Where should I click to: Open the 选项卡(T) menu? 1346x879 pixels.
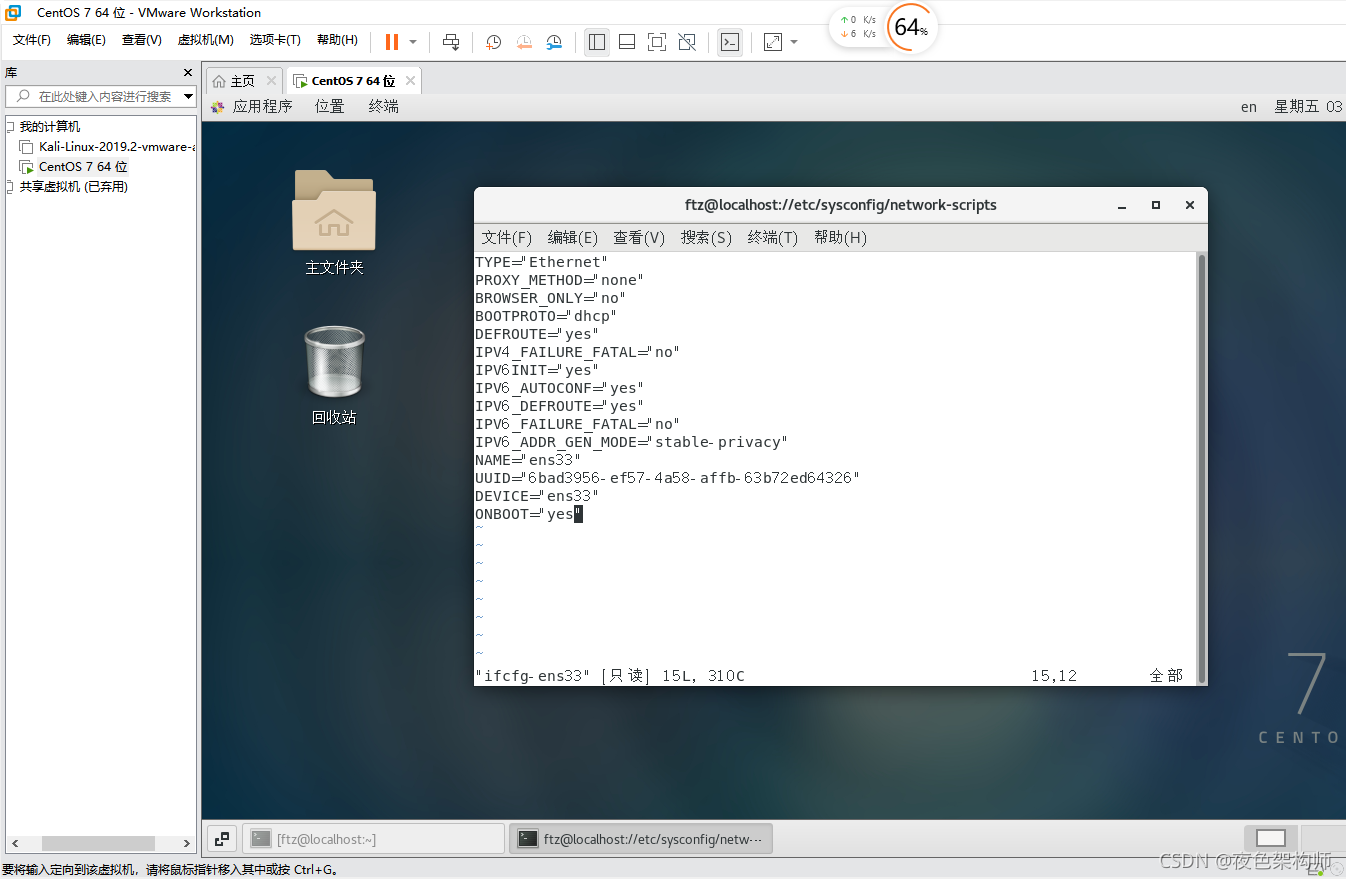[x=275, y=40]
